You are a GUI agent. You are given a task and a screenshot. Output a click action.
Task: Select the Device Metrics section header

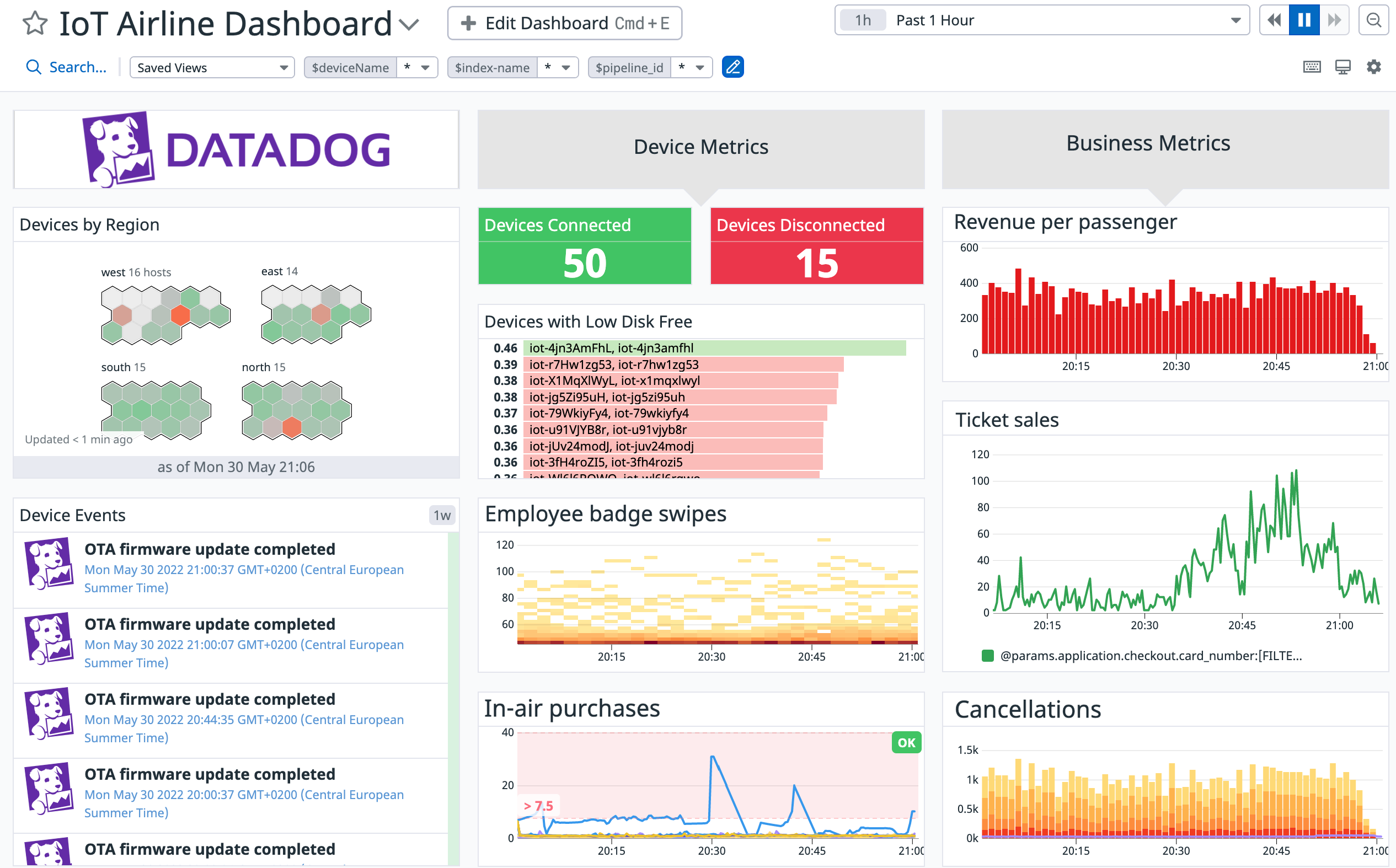coord(700,147)
